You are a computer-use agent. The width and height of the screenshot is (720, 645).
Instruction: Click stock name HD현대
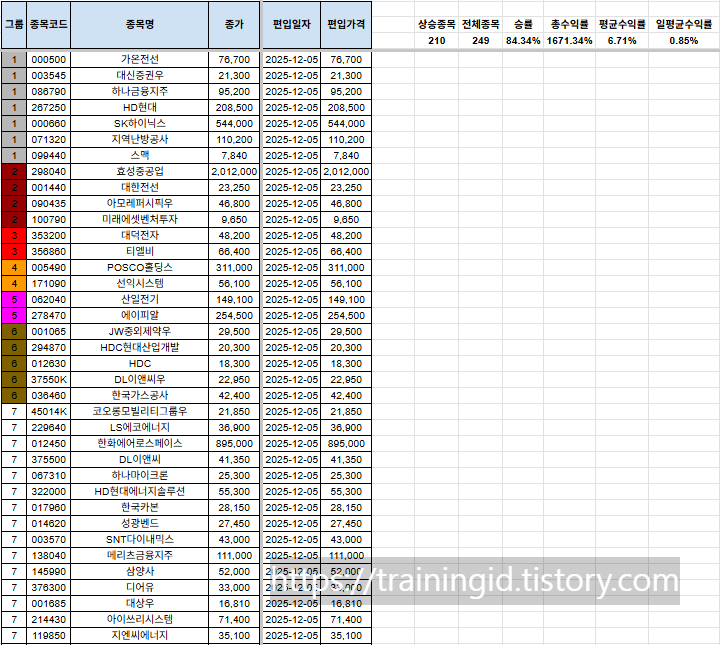[140, 108]
